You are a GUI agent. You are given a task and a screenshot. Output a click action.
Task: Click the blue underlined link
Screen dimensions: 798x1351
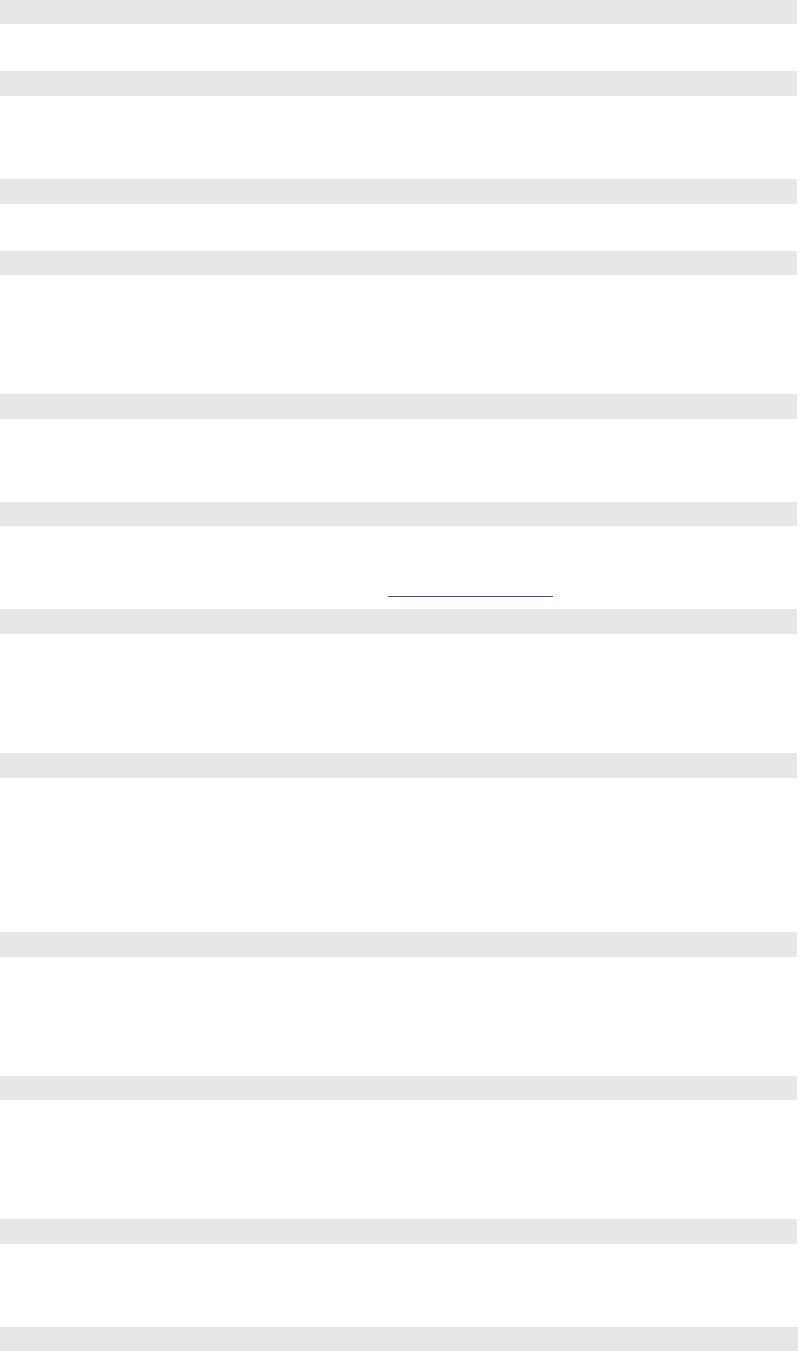coord(470,594)
